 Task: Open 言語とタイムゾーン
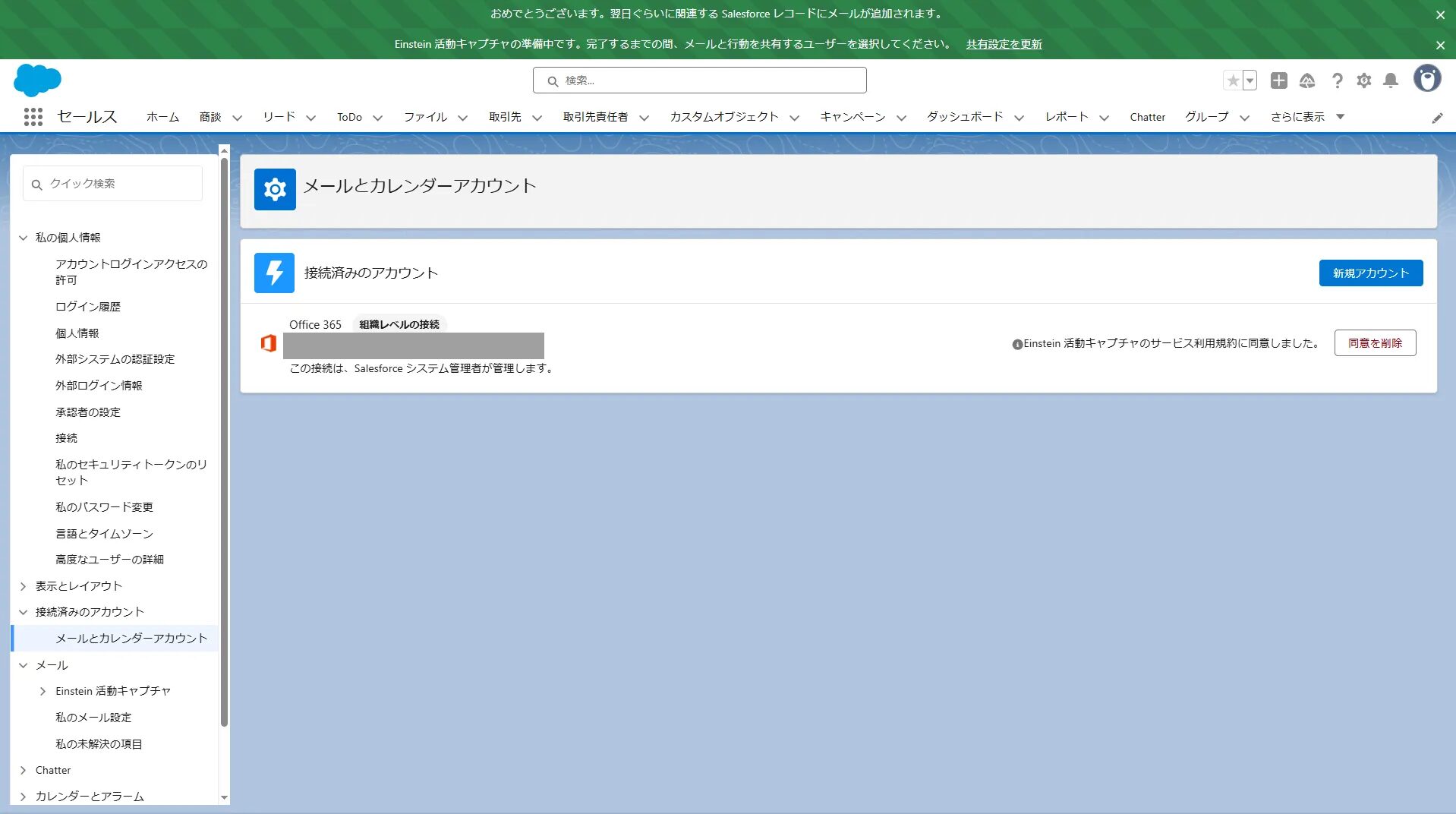[x=104, y=534]
